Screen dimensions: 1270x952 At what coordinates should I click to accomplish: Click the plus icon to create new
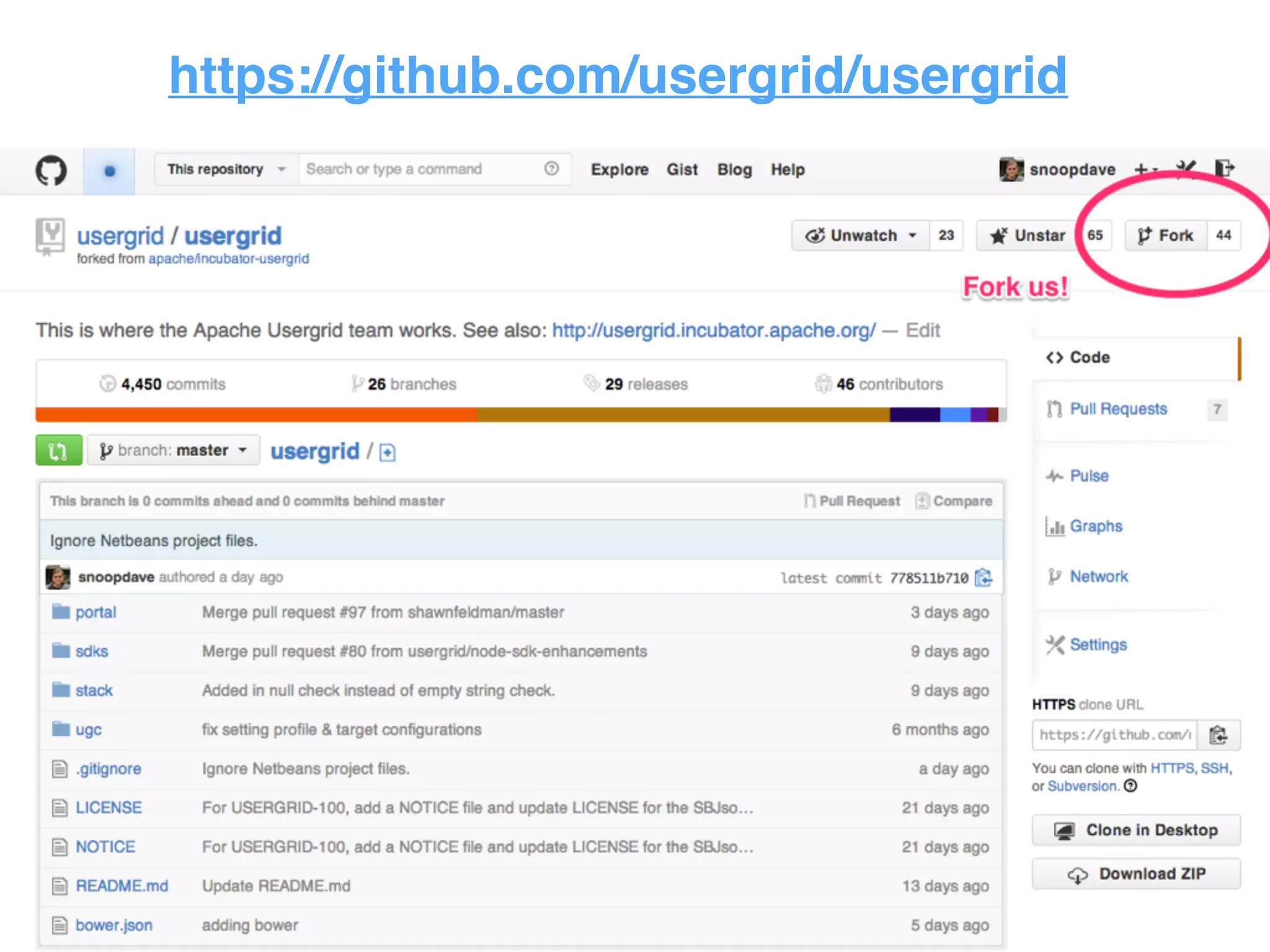[x=1145, y=169]
